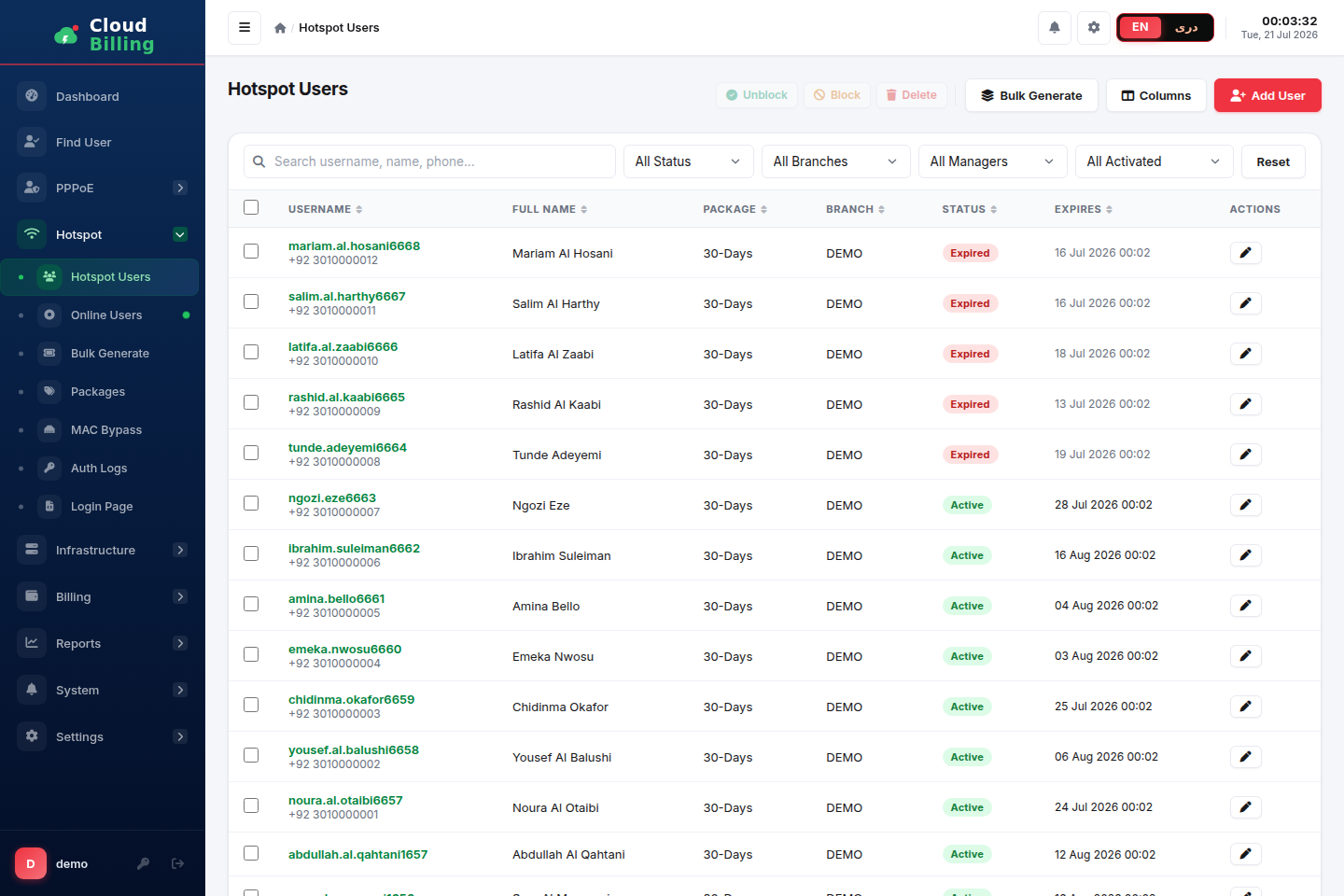Check the box for ibrahim.suleiman6662
The height and width of the screenshot is (896, 1344).
pos(251,553)
